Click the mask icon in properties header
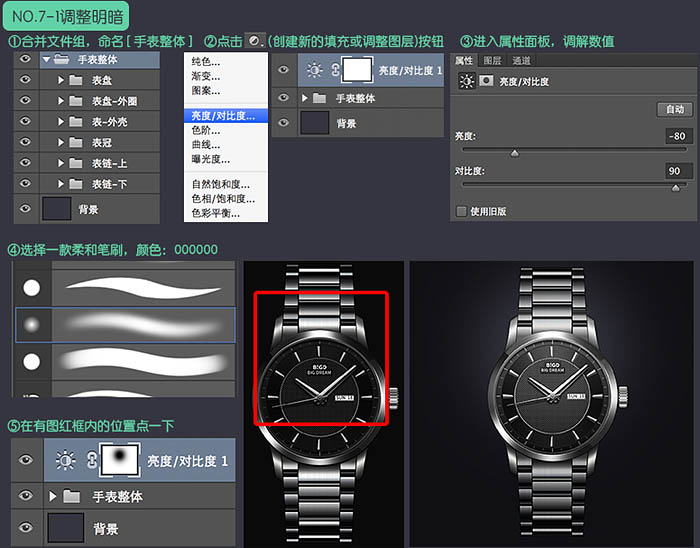This screenshot has width=700, height=548. pyautogui.click(x=486, y=81)
